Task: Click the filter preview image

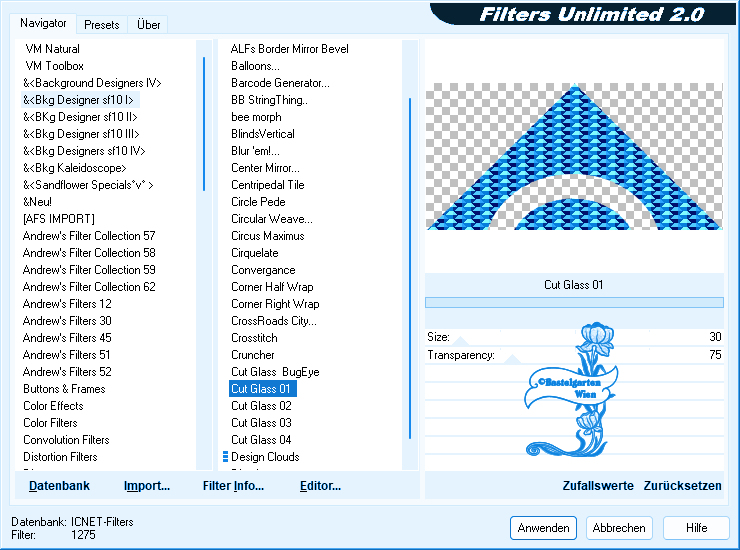Action: (x=574, y=156)
